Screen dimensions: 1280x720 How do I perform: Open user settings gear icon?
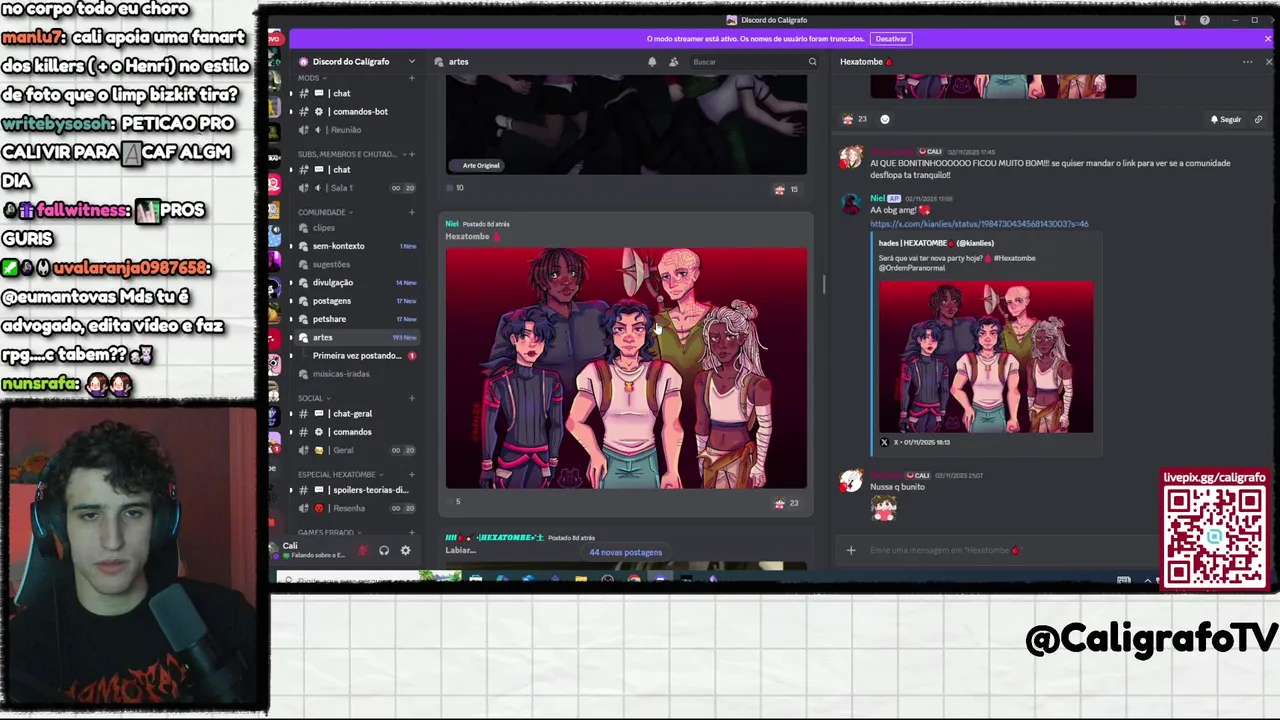(x=405, y=550)
